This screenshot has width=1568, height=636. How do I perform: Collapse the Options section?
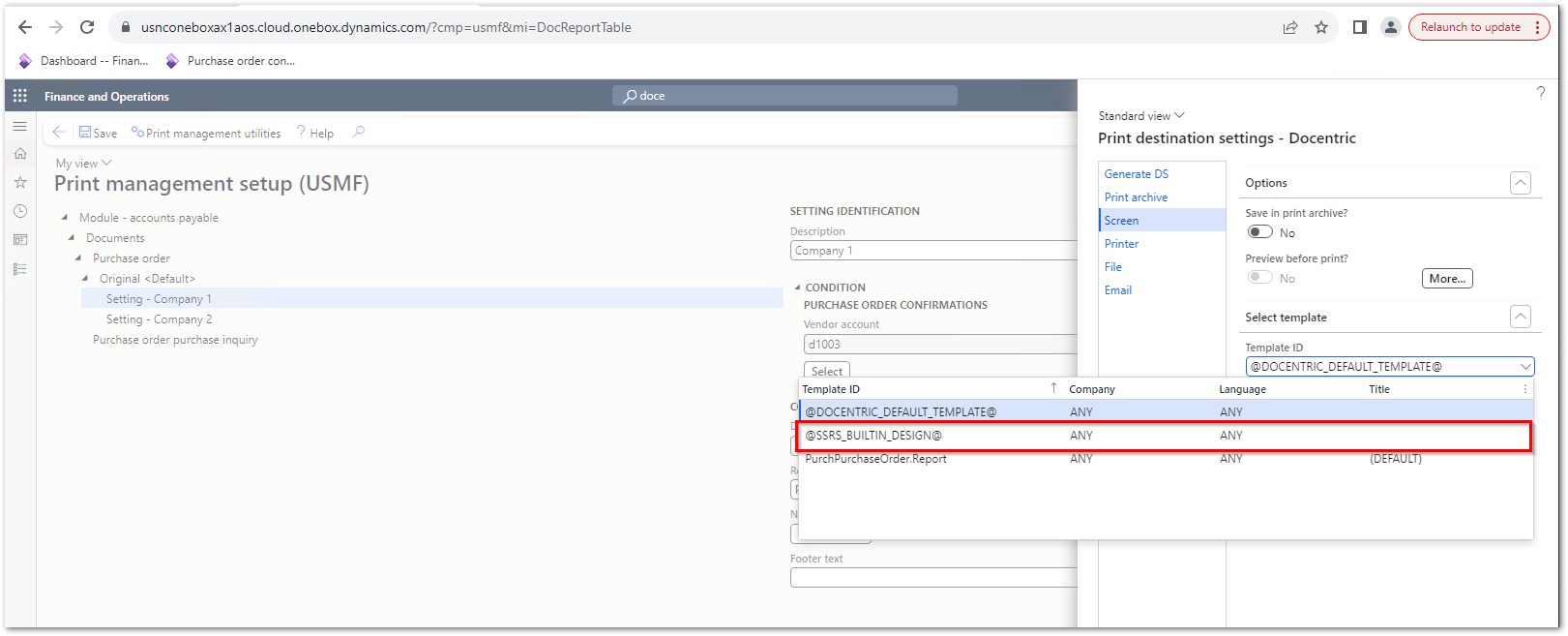click(x=1521, y=182)
